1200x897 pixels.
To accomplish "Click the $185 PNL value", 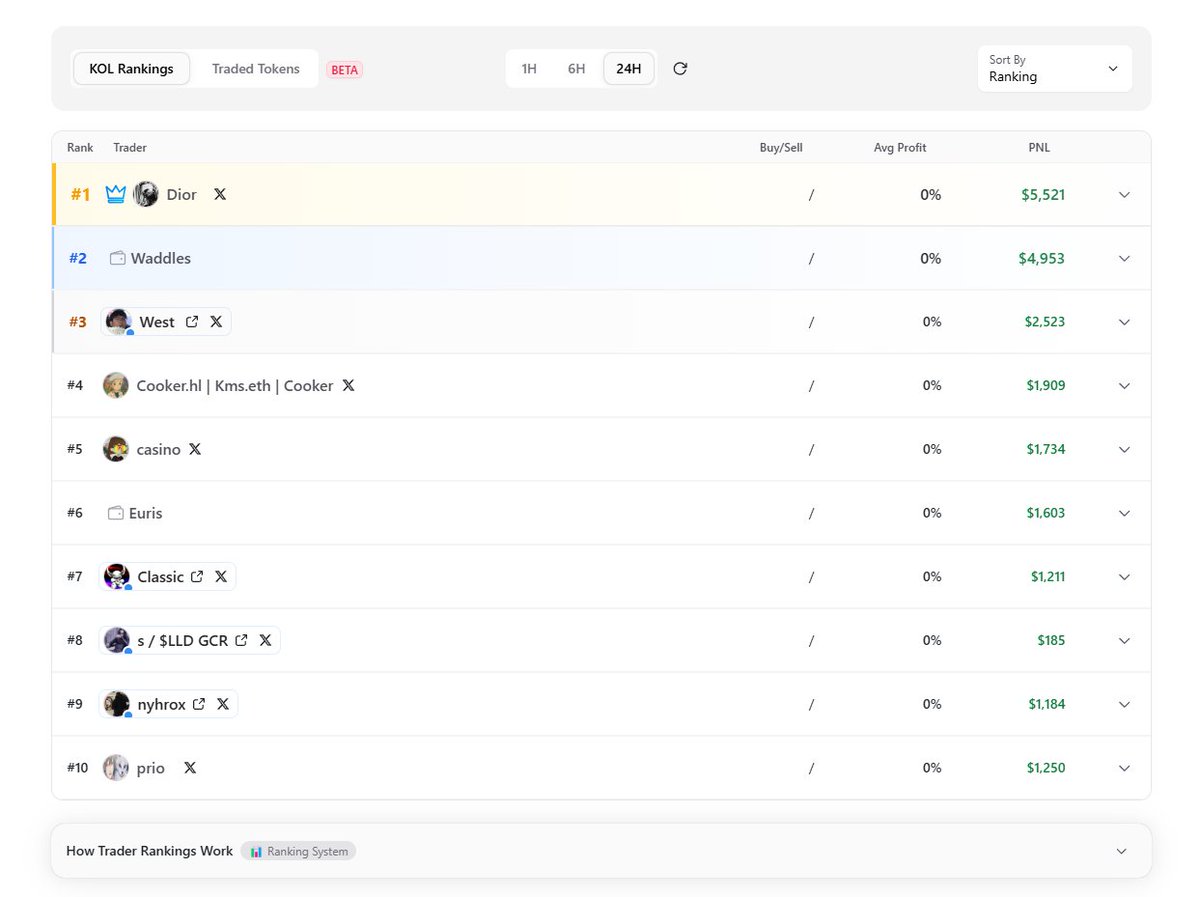I will pos(1051,640).
